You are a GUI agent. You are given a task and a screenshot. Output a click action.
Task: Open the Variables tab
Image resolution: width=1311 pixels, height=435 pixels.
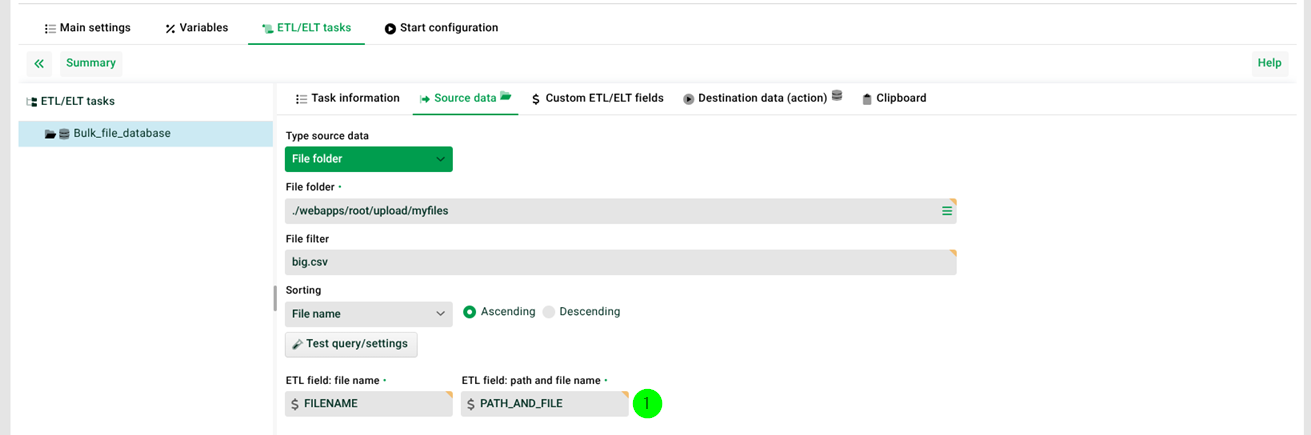[x=196, y=28]
